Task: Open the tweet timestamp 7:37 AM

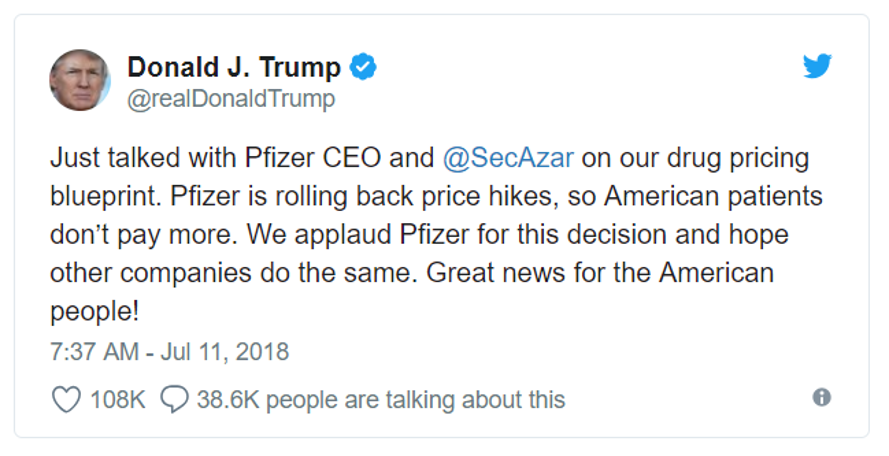Action: coord(94,352)
